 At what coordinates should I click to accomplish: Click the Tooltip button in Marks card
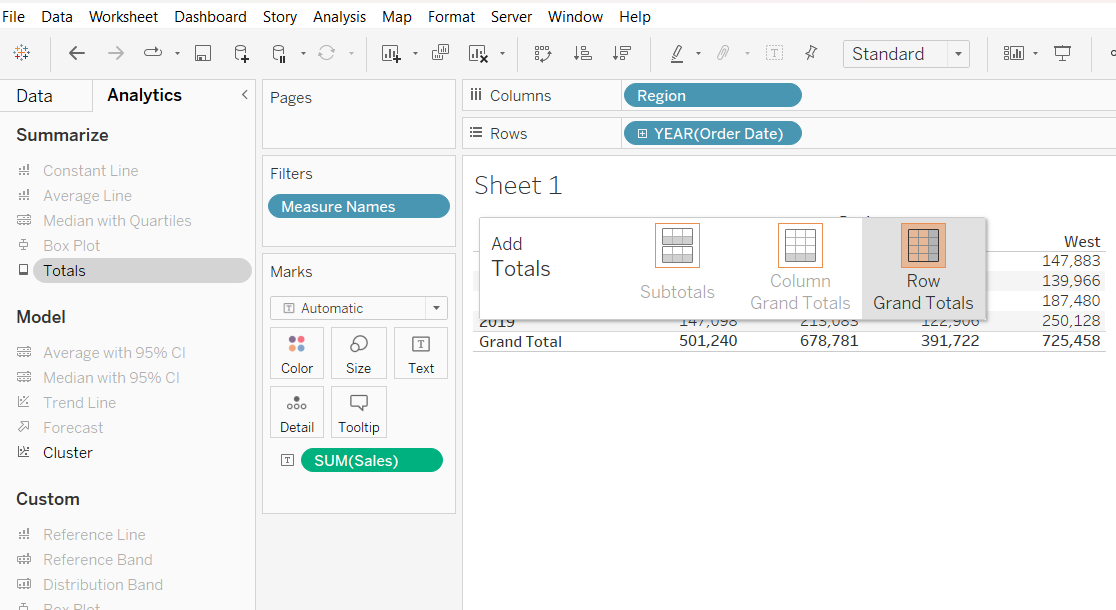(359, 412)
